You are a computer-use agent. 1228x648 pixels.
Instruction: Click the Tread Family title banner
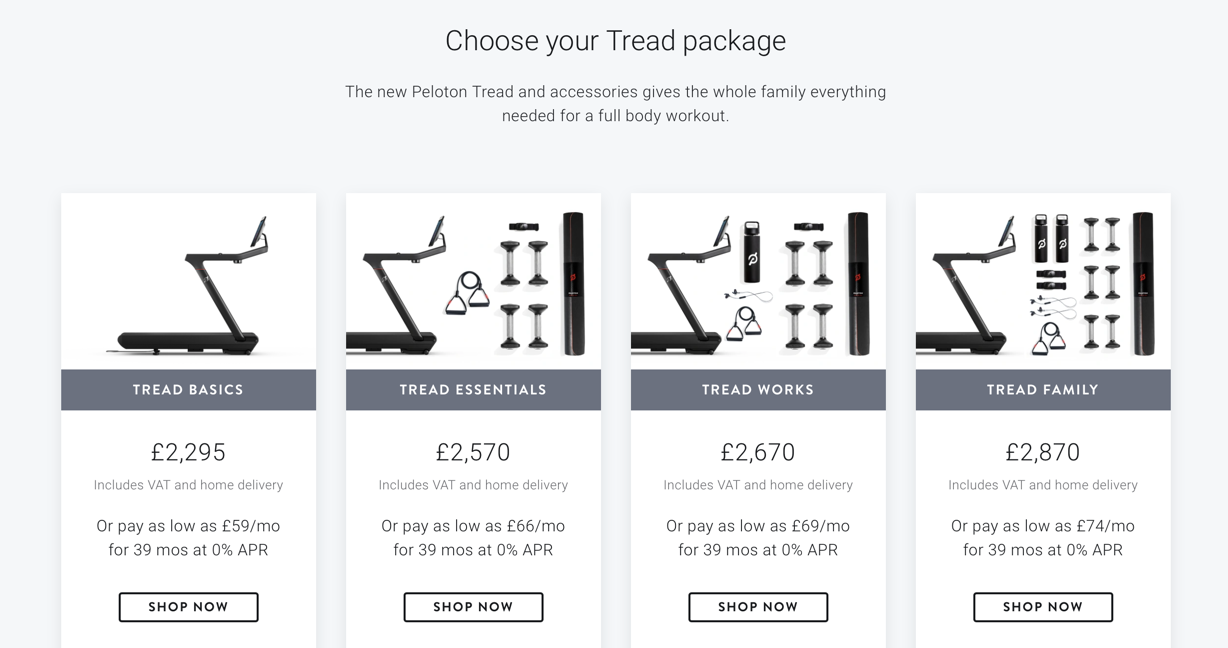(1043, 390)
